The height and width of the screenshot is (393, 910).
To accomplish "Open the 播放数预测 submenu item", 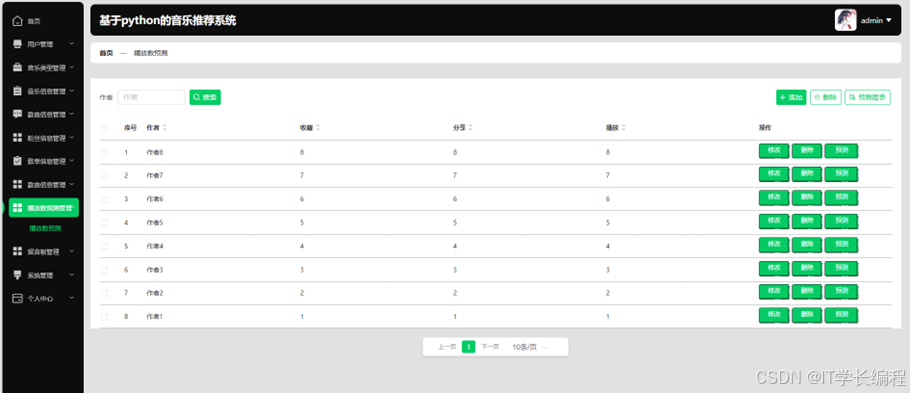I will pyautogui.click(x=45, y=229).
